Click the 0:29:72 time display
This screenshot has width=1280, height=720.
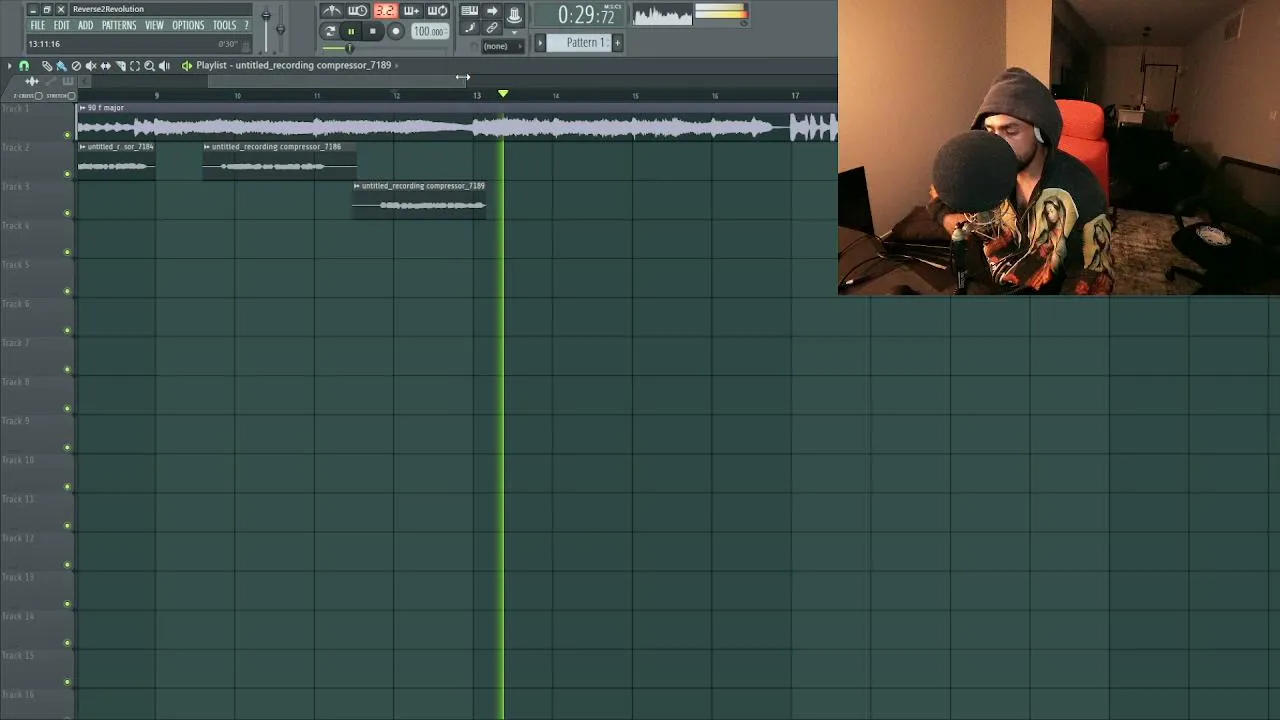(580, 14)
